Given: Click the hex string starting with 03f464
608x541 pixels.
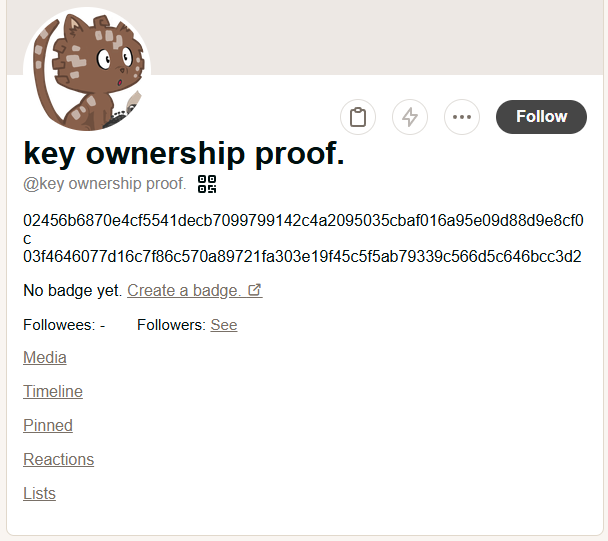Looking at the screenshot, I should tap(302, 257).
